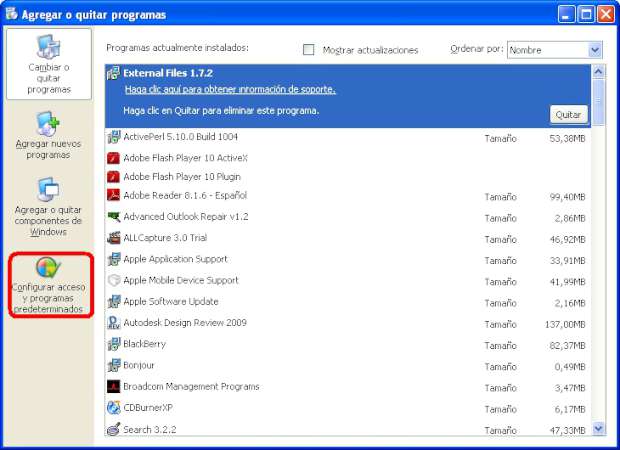Screen dimensions: 620x450
Task: Click the scrollbar up arrow
Action: pyautogui.click(x=599, y=72)
